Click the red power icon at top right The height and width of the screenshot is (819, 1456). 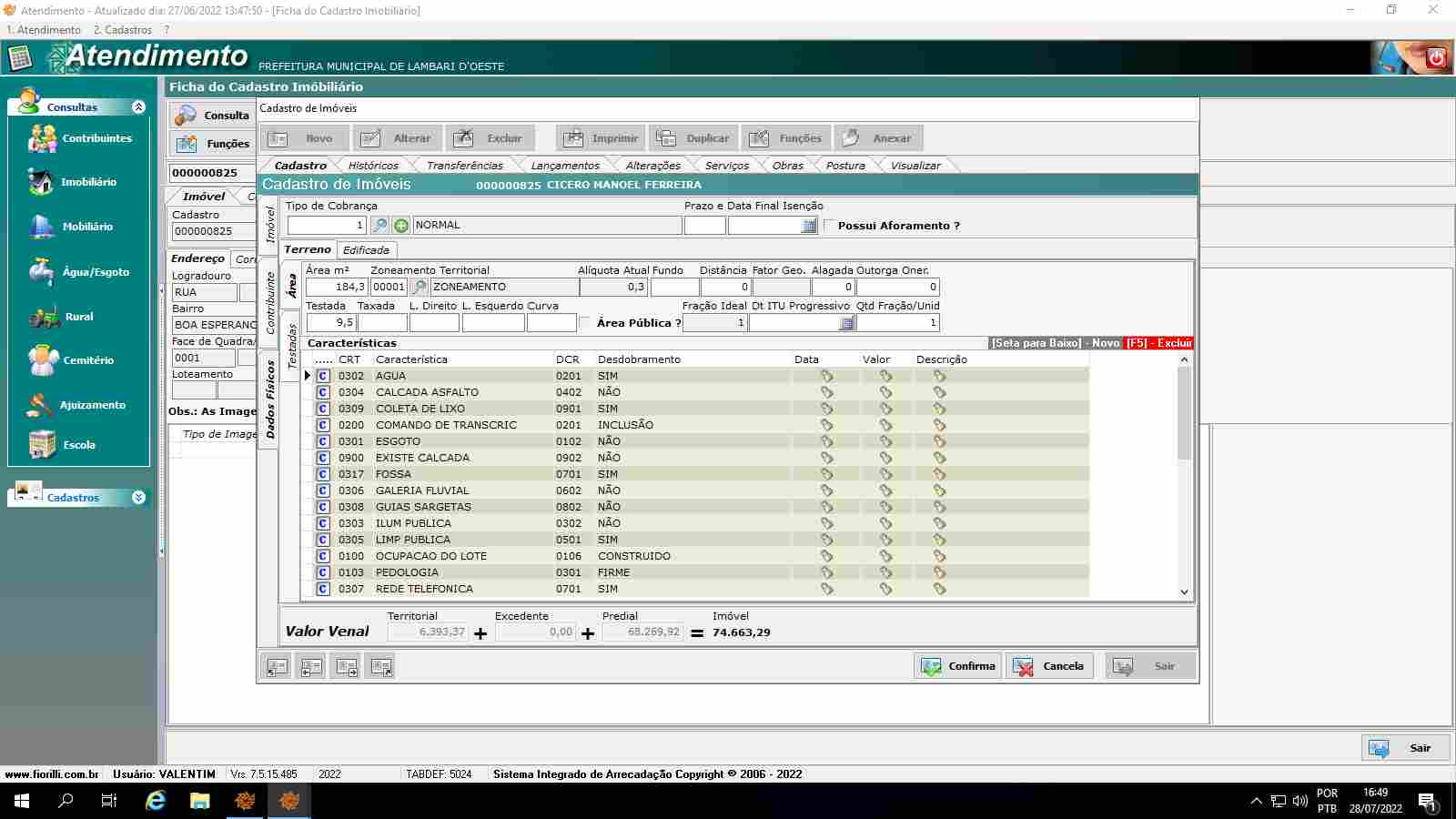tap(1436, 57)
